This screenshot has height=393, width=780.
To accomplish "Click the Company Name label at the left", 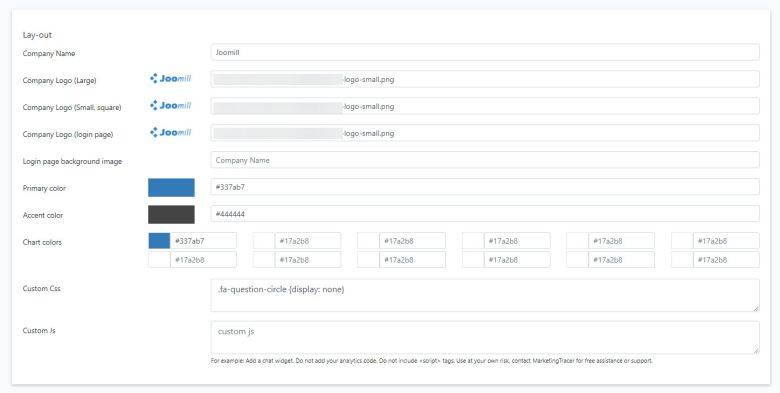I will click(x=49, y=53).
